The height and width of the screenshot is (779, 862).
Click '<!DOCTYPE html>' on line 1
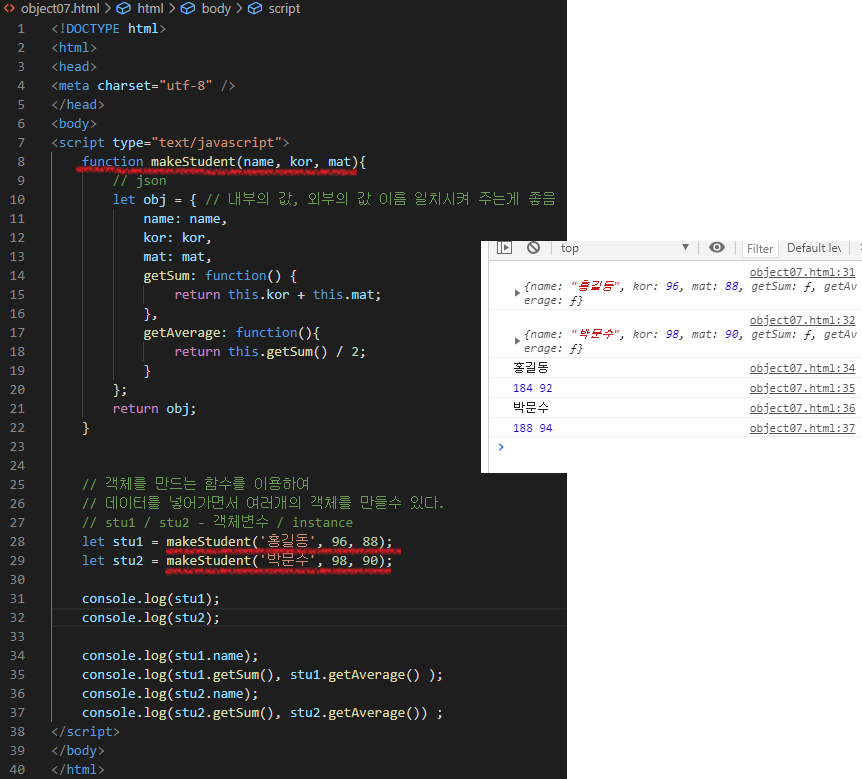[108, 29]
